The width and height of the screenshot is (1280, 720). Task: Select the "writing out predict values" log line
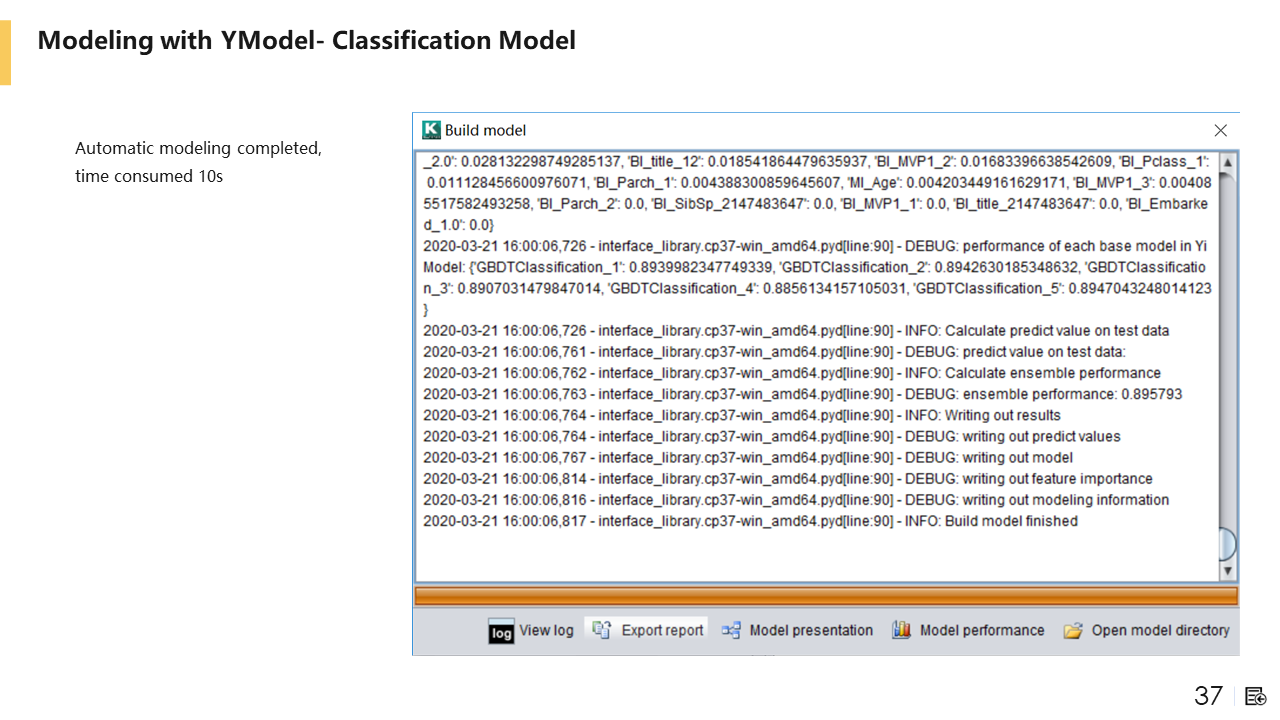tap(772, 437)
